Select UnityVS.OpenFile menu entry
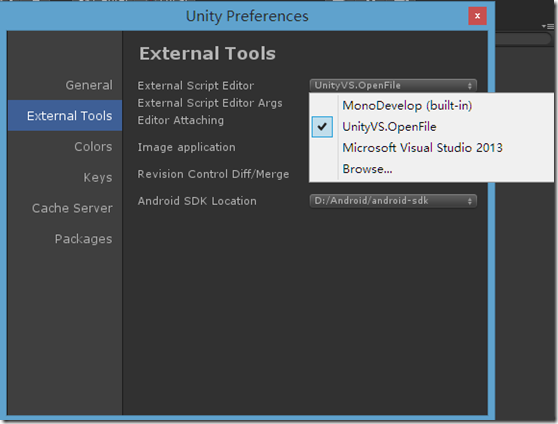 (x=389, y=127)
